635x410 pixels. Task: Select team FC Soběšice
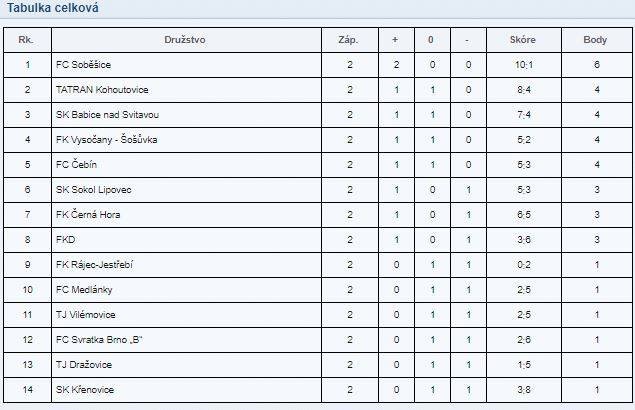(83, 64)
